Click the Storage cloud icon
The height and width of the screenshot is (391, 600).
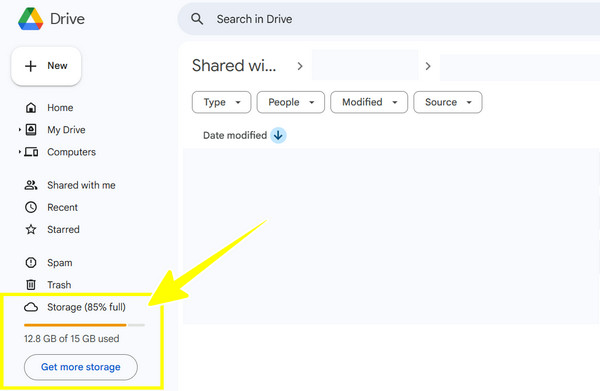pos(31,307)
